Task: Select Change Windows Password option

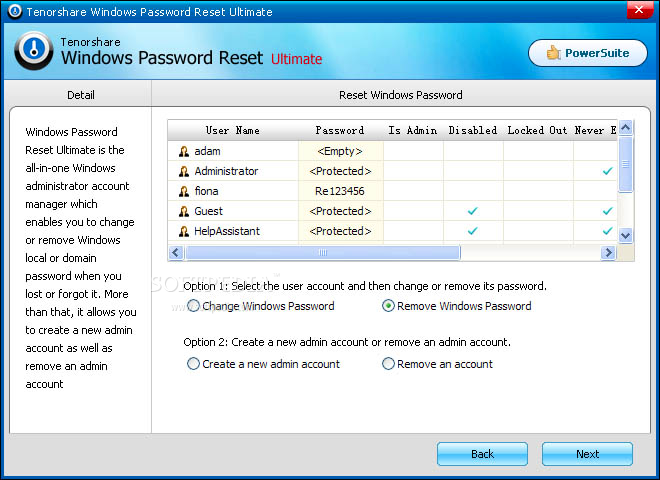Action: 194,306
